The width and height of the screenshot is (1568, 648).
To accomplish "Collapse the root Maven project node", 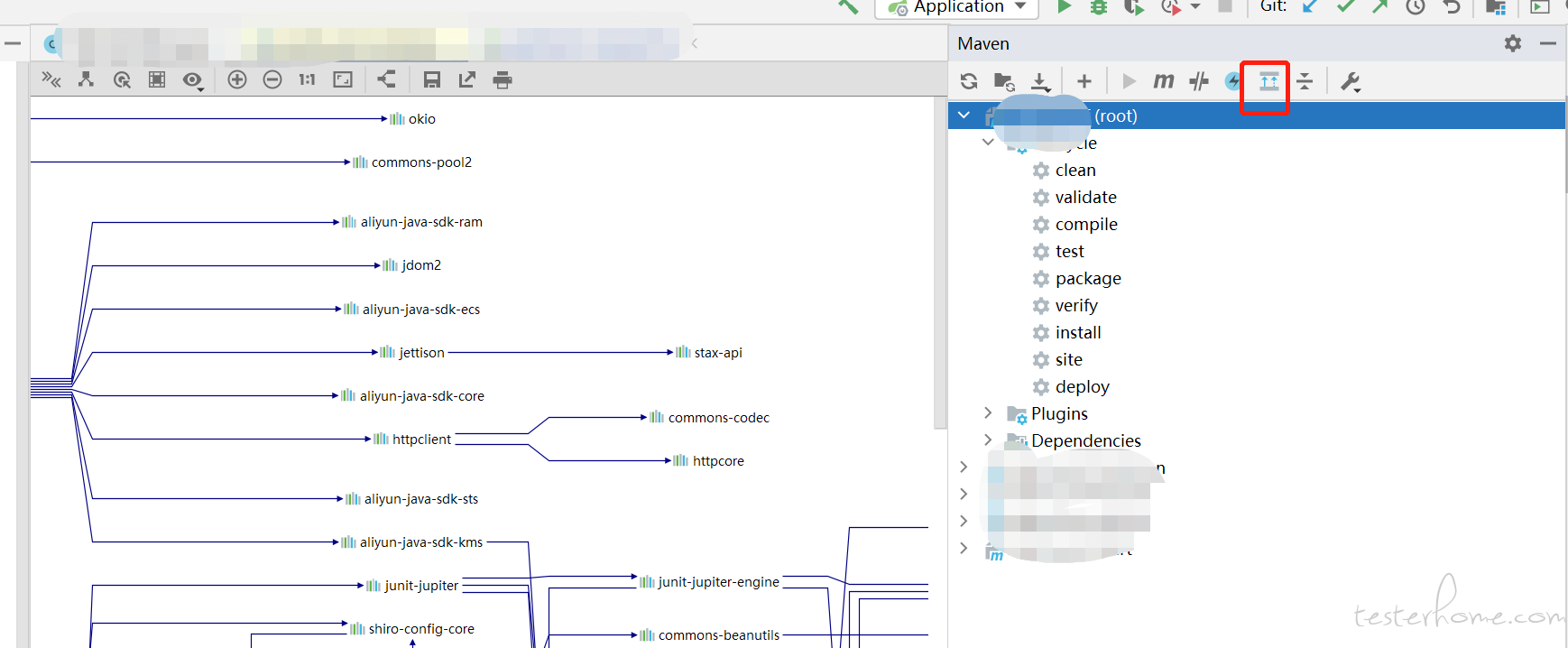I will tap(964, 116).
